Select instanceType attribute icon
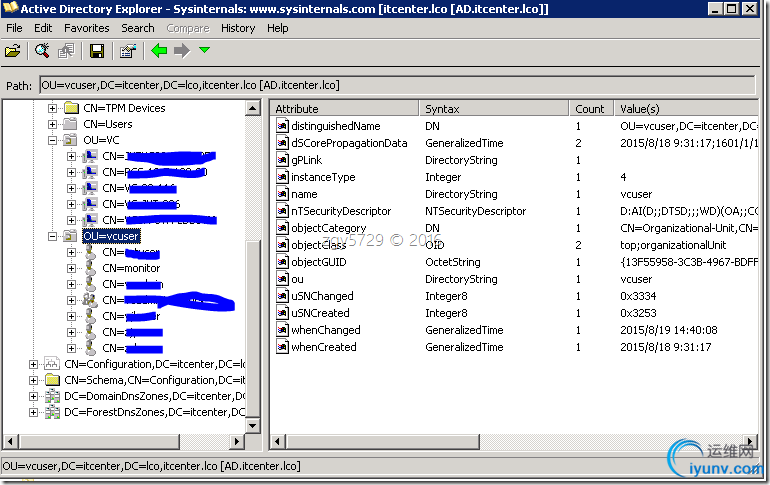770x485 pixels. point(282,177)
